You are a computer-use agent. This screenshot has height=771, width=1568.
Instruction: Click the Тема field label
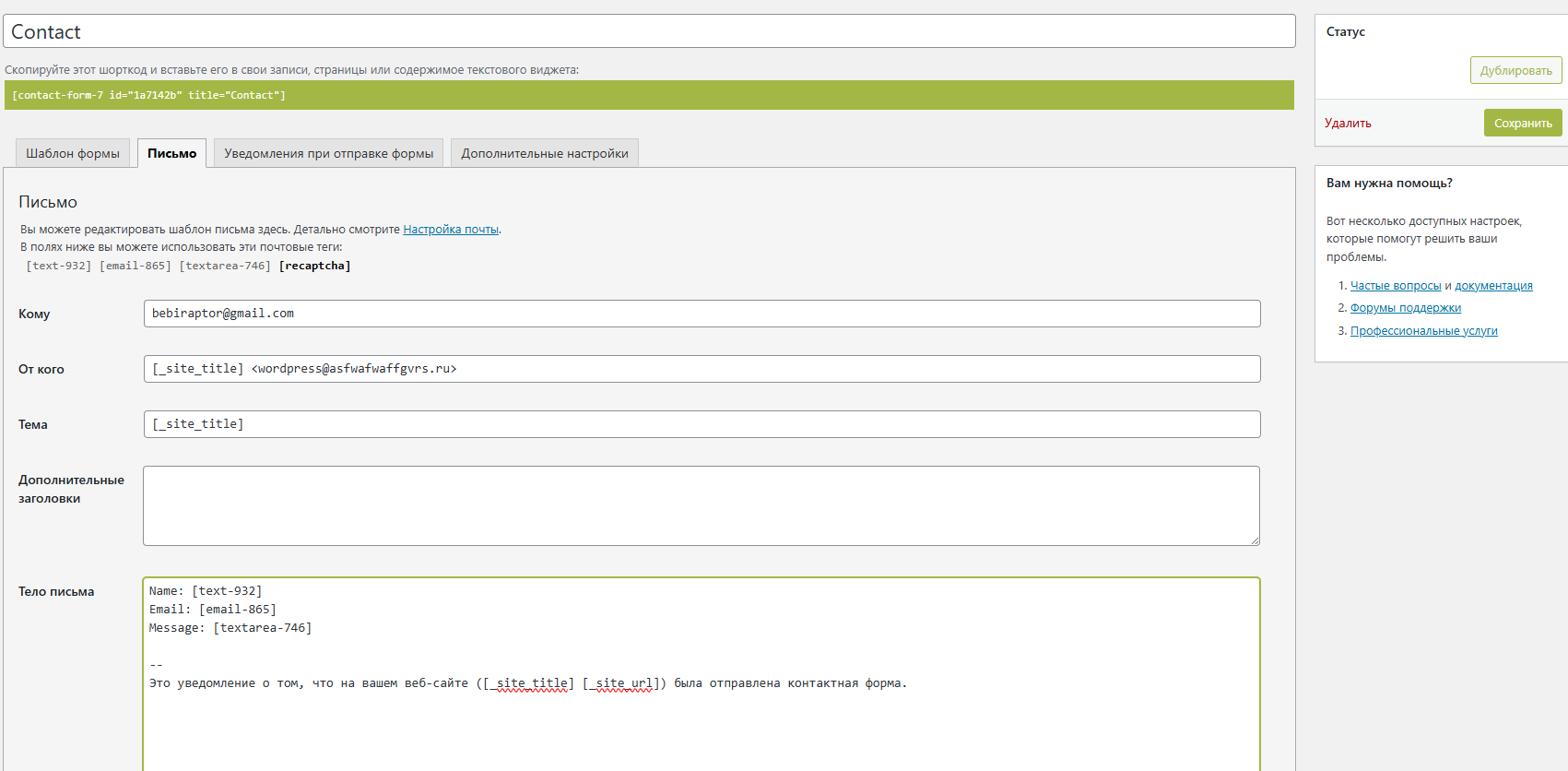(33, 424)
